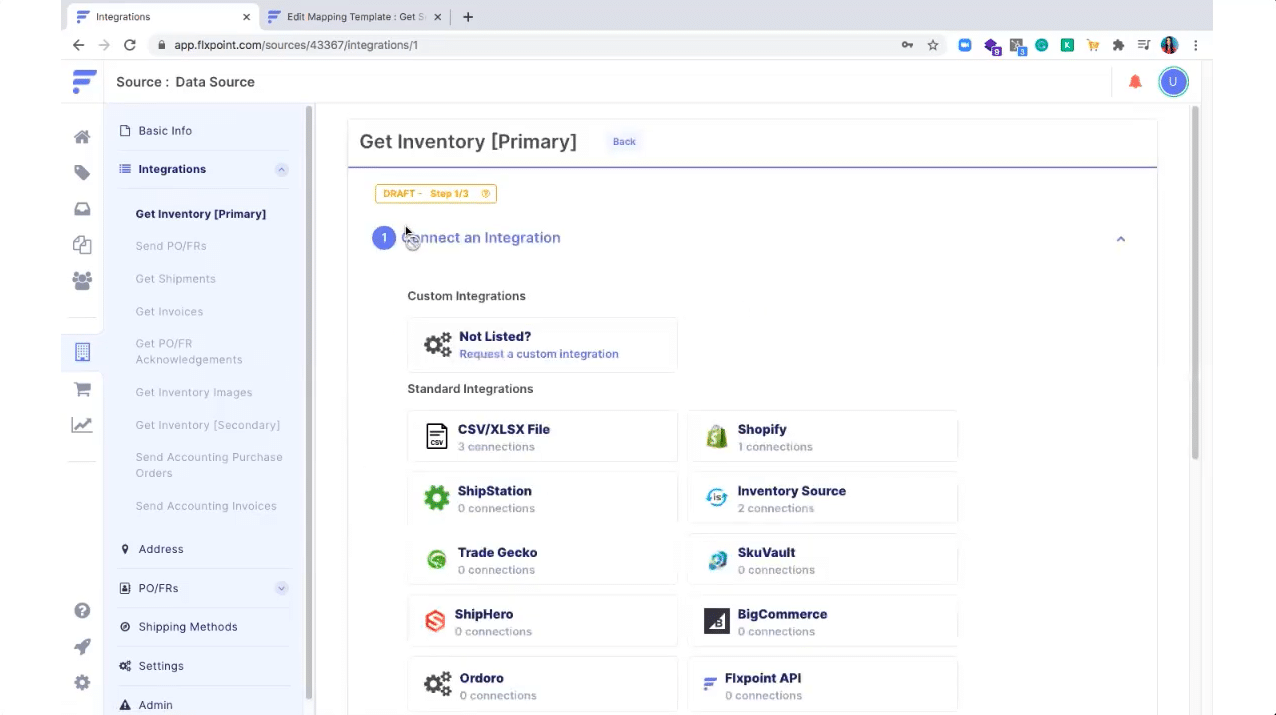Open the help question mark icon

pos(82,611)
